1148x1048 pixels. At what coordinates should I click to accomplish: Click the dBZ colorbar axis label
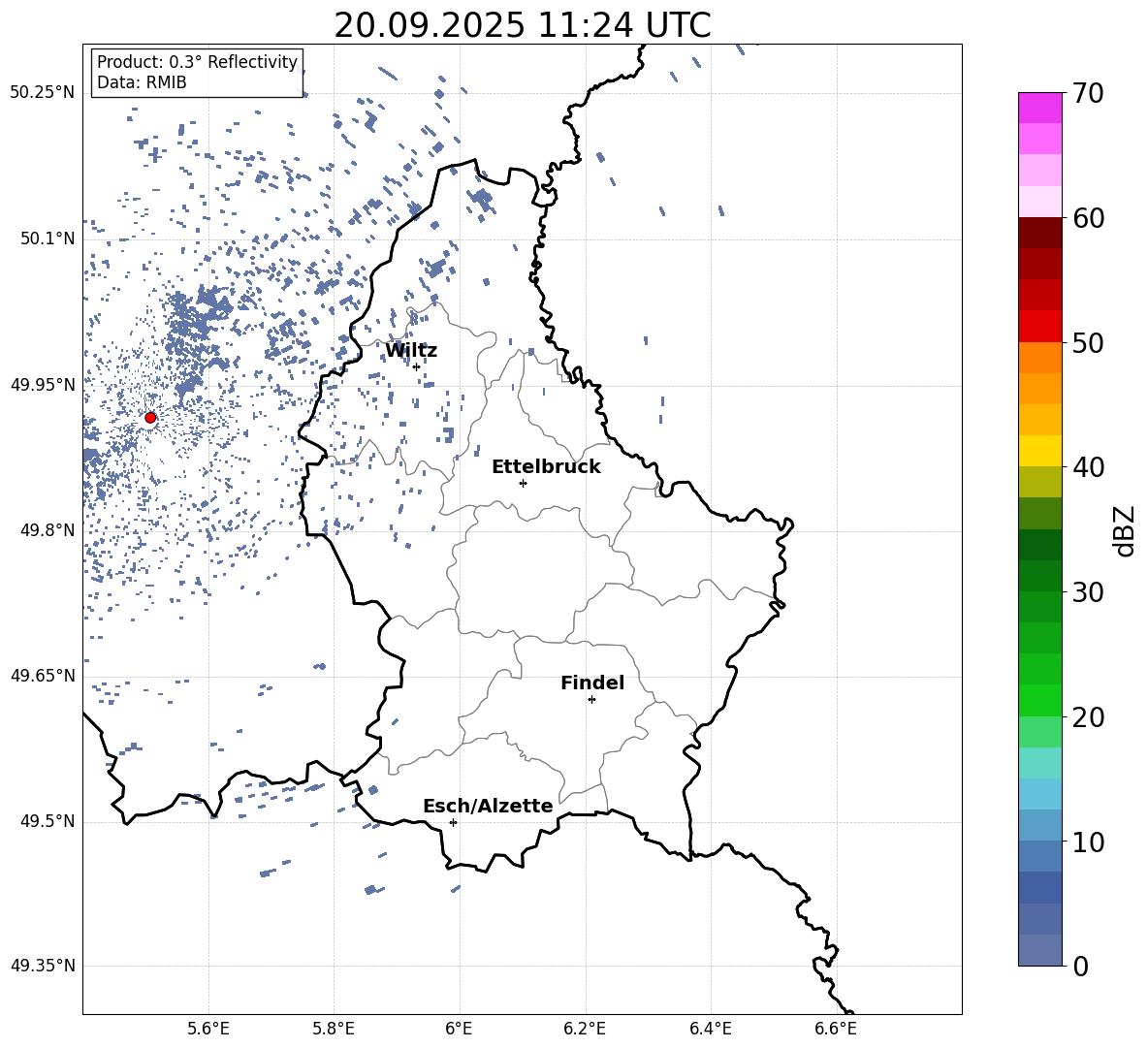1125,530
